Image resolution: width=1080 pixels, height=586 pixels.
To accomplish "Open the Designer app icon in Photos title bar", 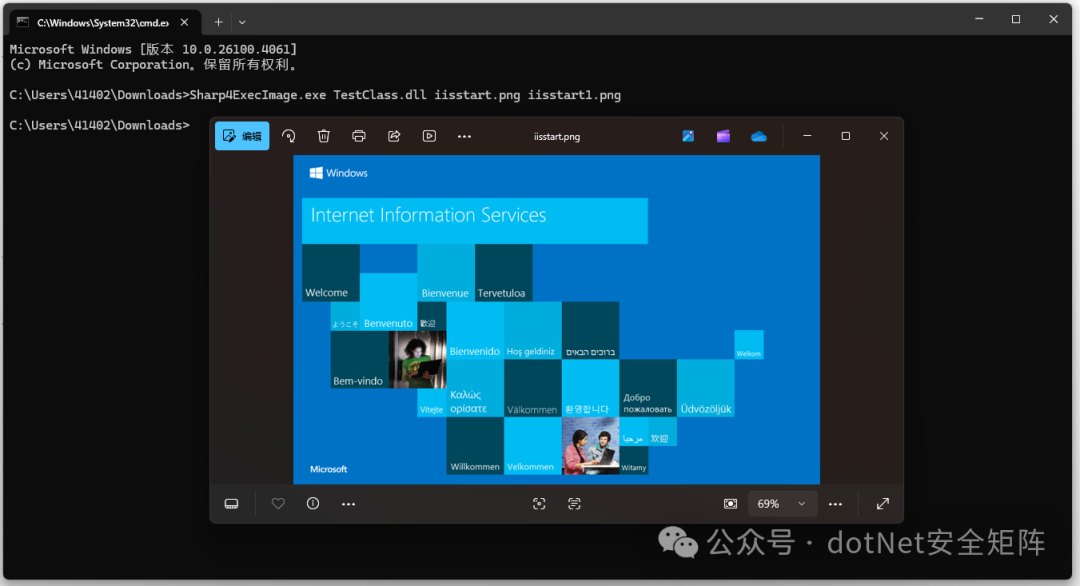I will (x=688, y=136).
